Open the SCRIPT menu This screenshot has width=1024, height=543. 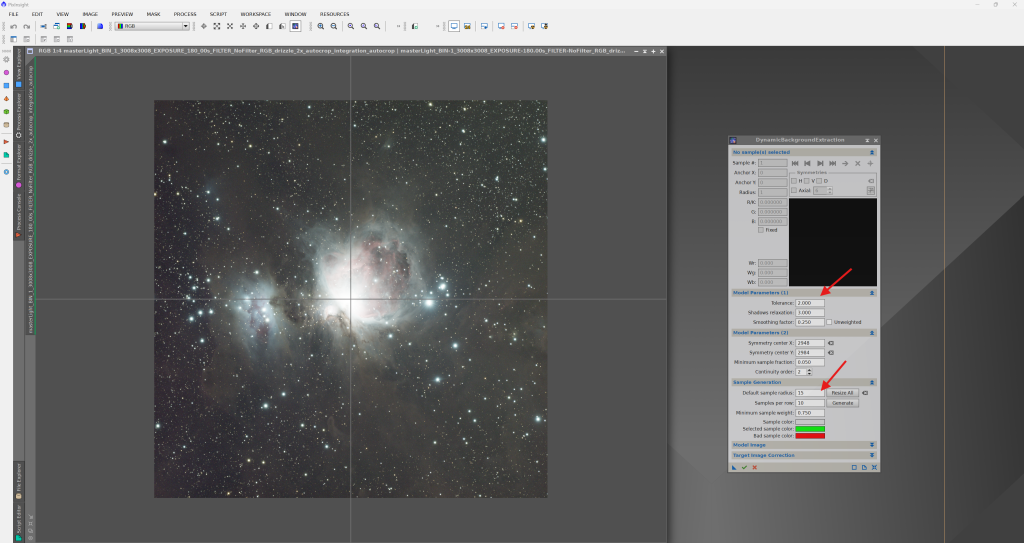[218, 14]
